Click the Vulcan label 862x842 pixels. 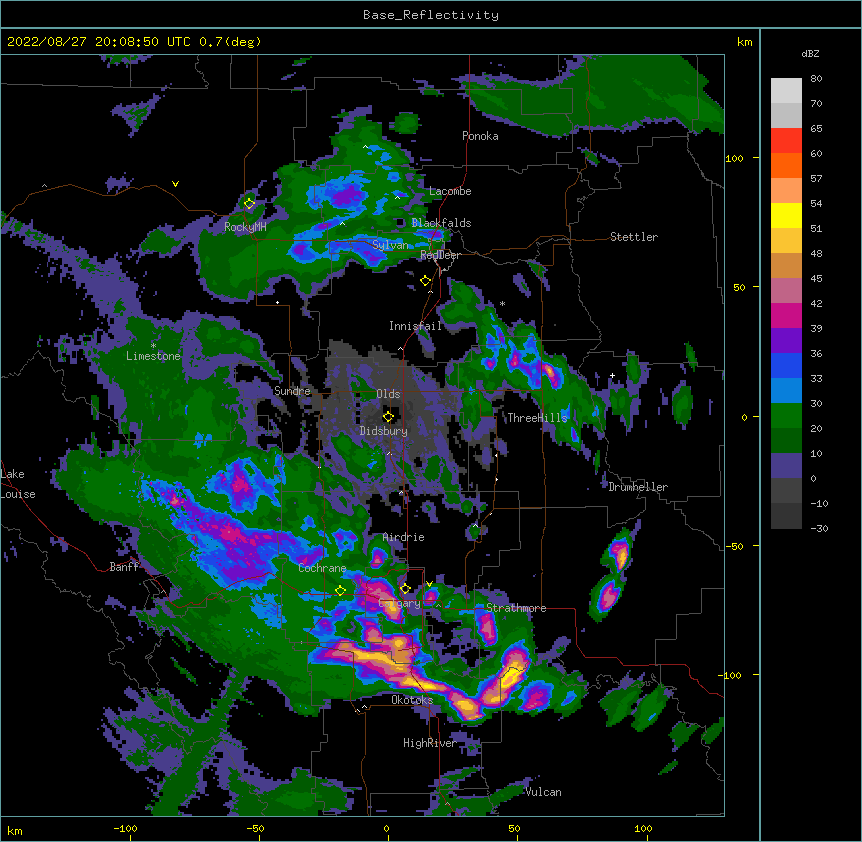(543, 792)
